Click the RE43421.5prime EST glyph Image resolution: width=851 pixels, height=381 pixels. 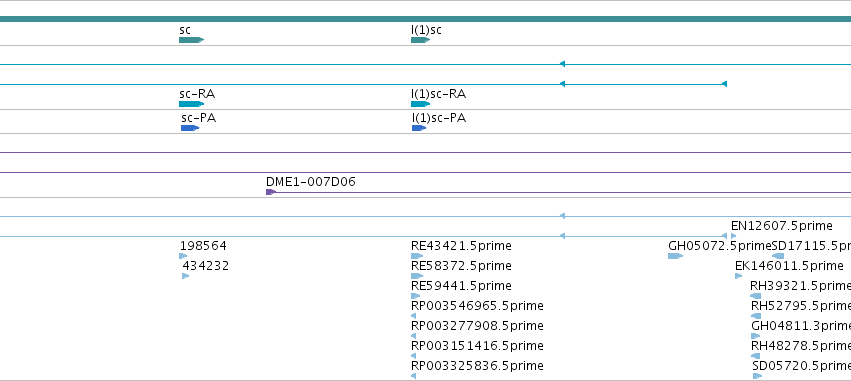417,256
